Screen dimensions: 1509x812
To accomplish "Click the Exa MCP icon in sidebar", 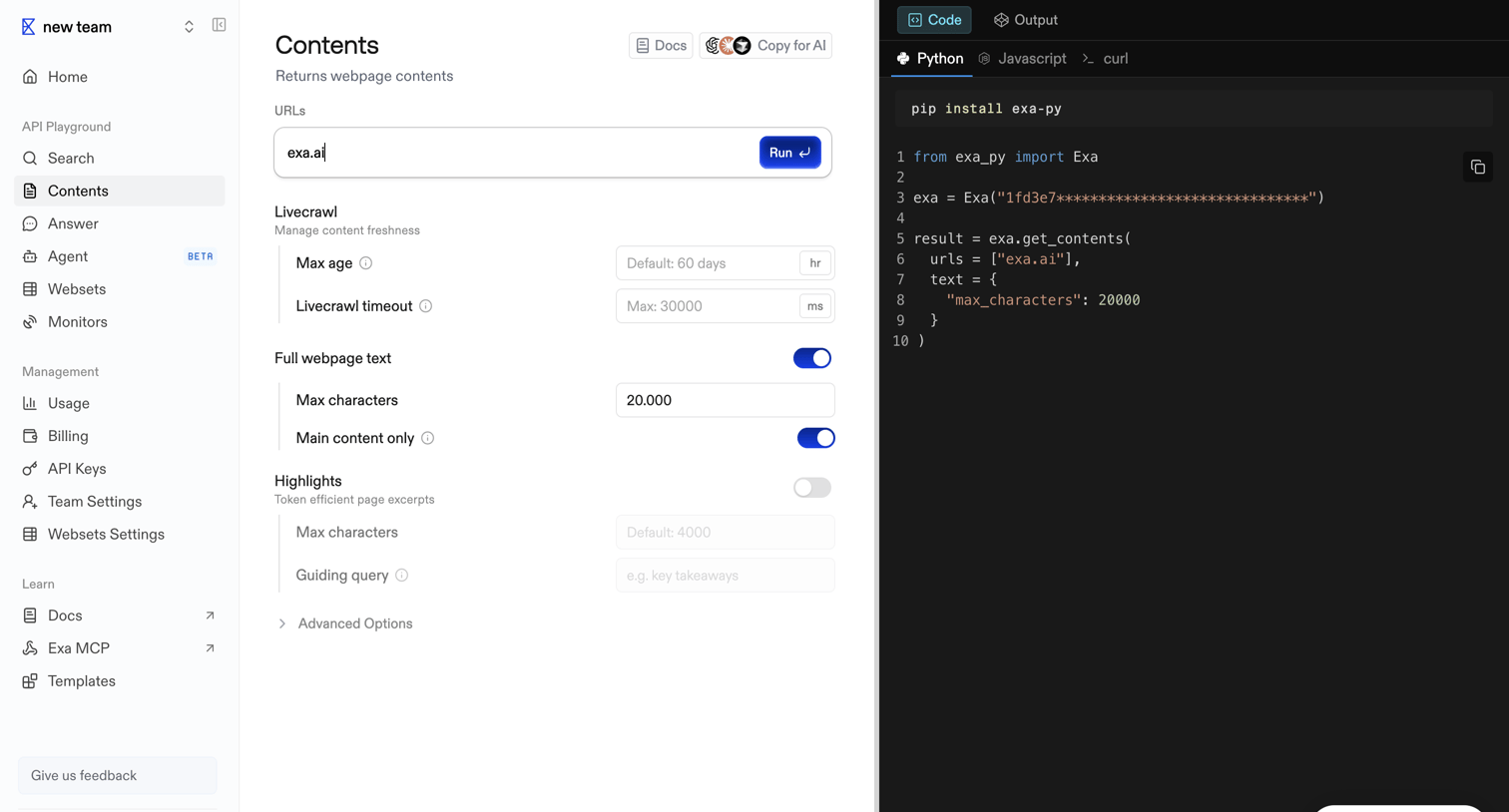I will [x=30, y=648].
